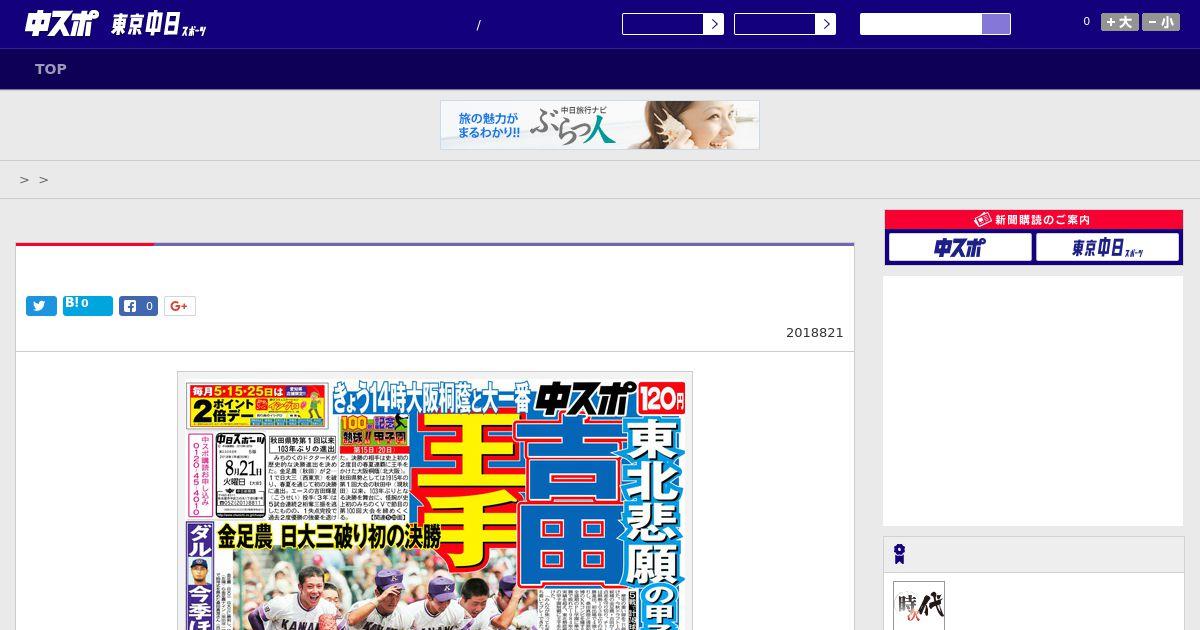This screenshot has width=1200, height=630.
Task: Share the article on Google+
Action: [x=180, y=306]
